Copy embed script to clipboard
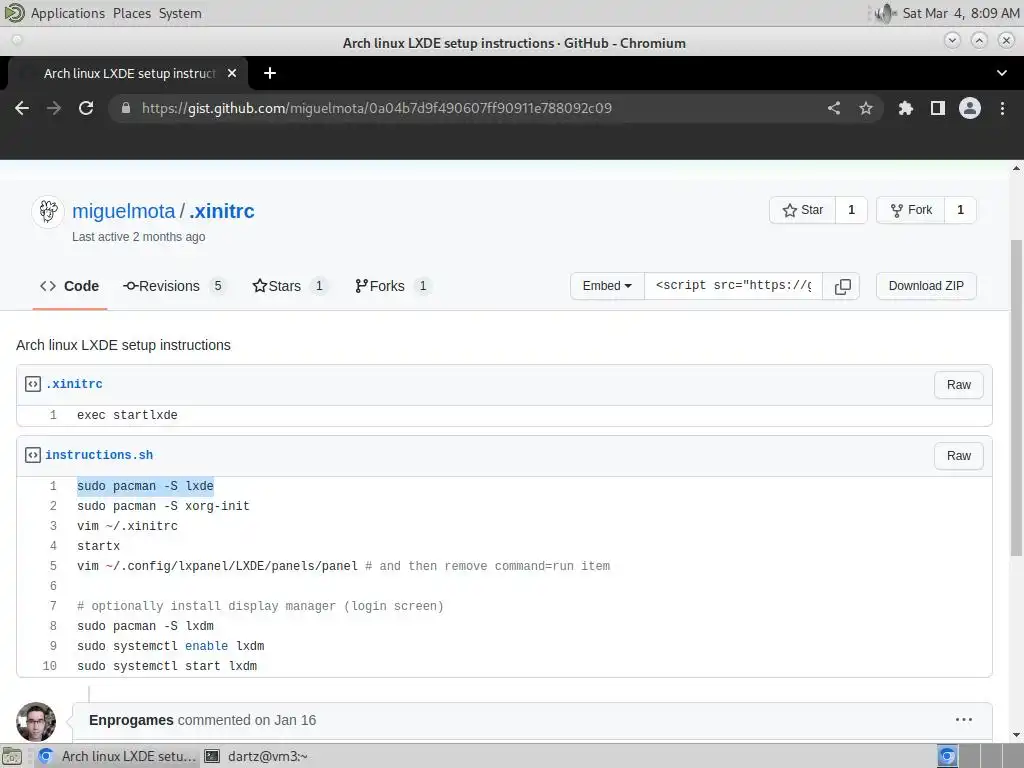Screen dimensions: 1024x768 pos(842,286)
